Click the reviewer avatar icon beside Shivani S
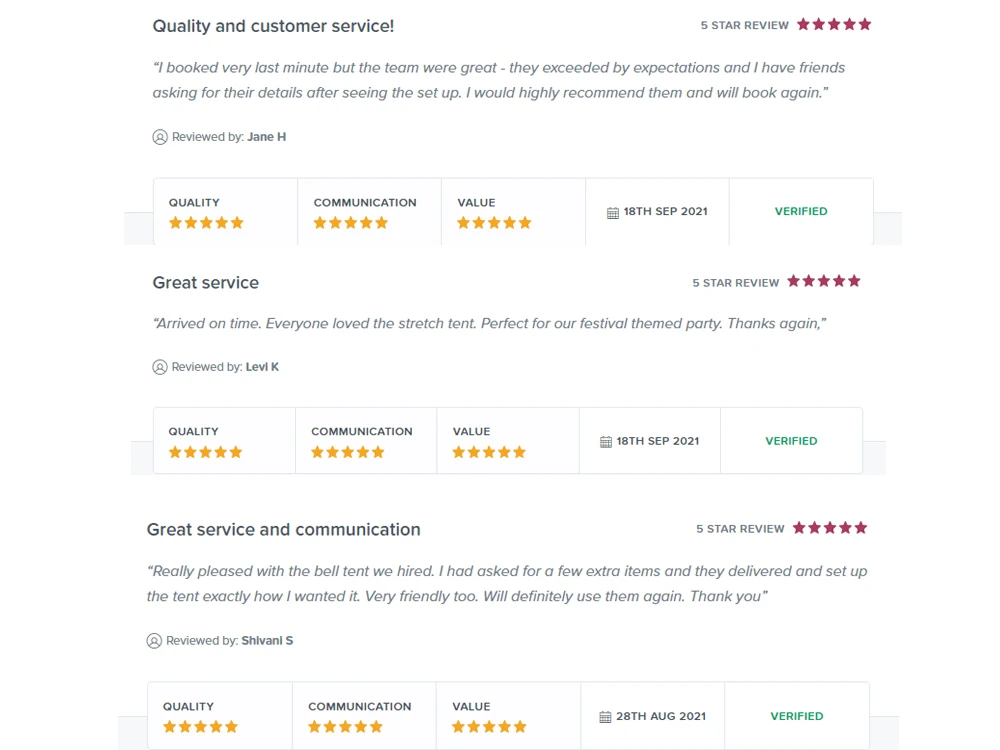Screen dimensions: 1000x750 click(154, 641)
